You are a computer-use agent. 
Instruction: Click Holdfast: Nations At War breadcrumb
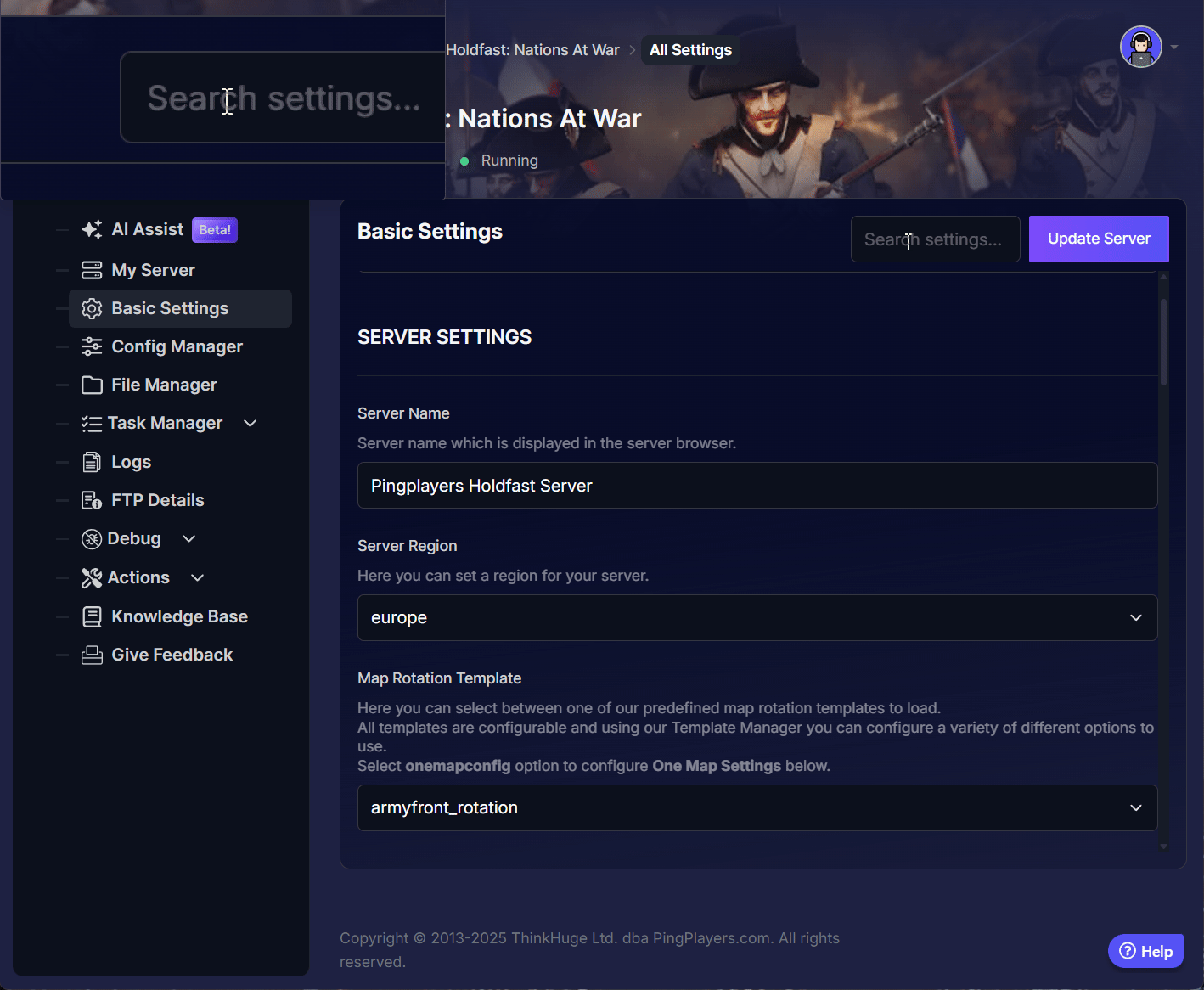532,50
